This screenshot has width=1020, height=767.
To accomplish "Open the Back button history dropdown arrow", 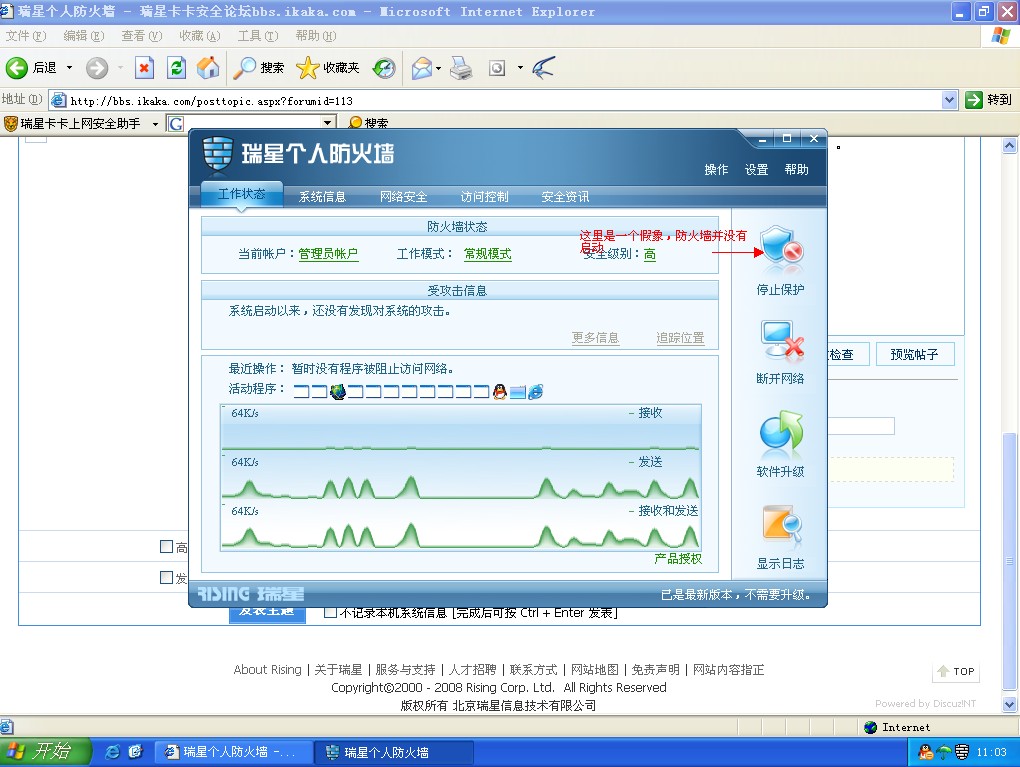I will pyautogui.click(x=69, y=68).
